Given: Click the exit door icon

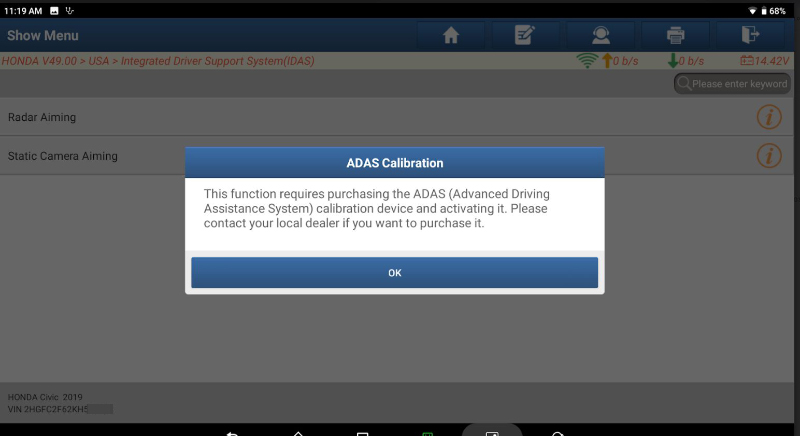Looking at the screenshot, I should [750, 35].
